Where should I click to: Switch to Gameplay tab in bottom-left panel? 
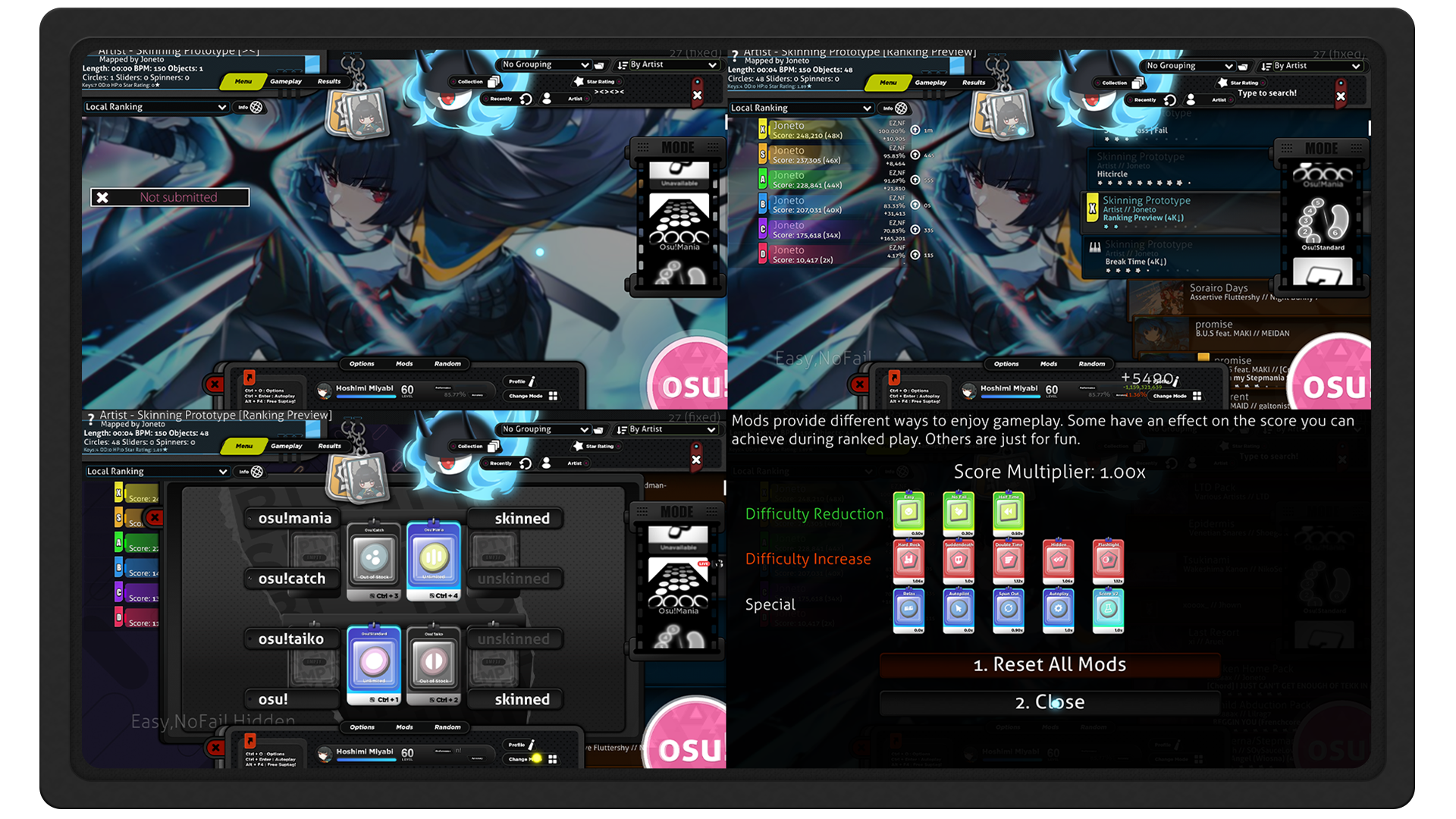(x=287, y=446)
